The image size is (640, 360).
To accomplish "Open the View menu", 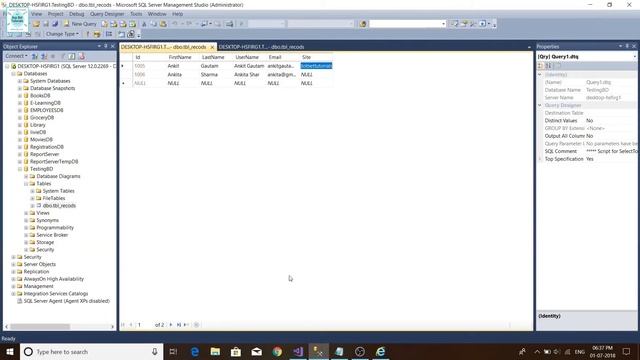I will click(x=36, y=14).
